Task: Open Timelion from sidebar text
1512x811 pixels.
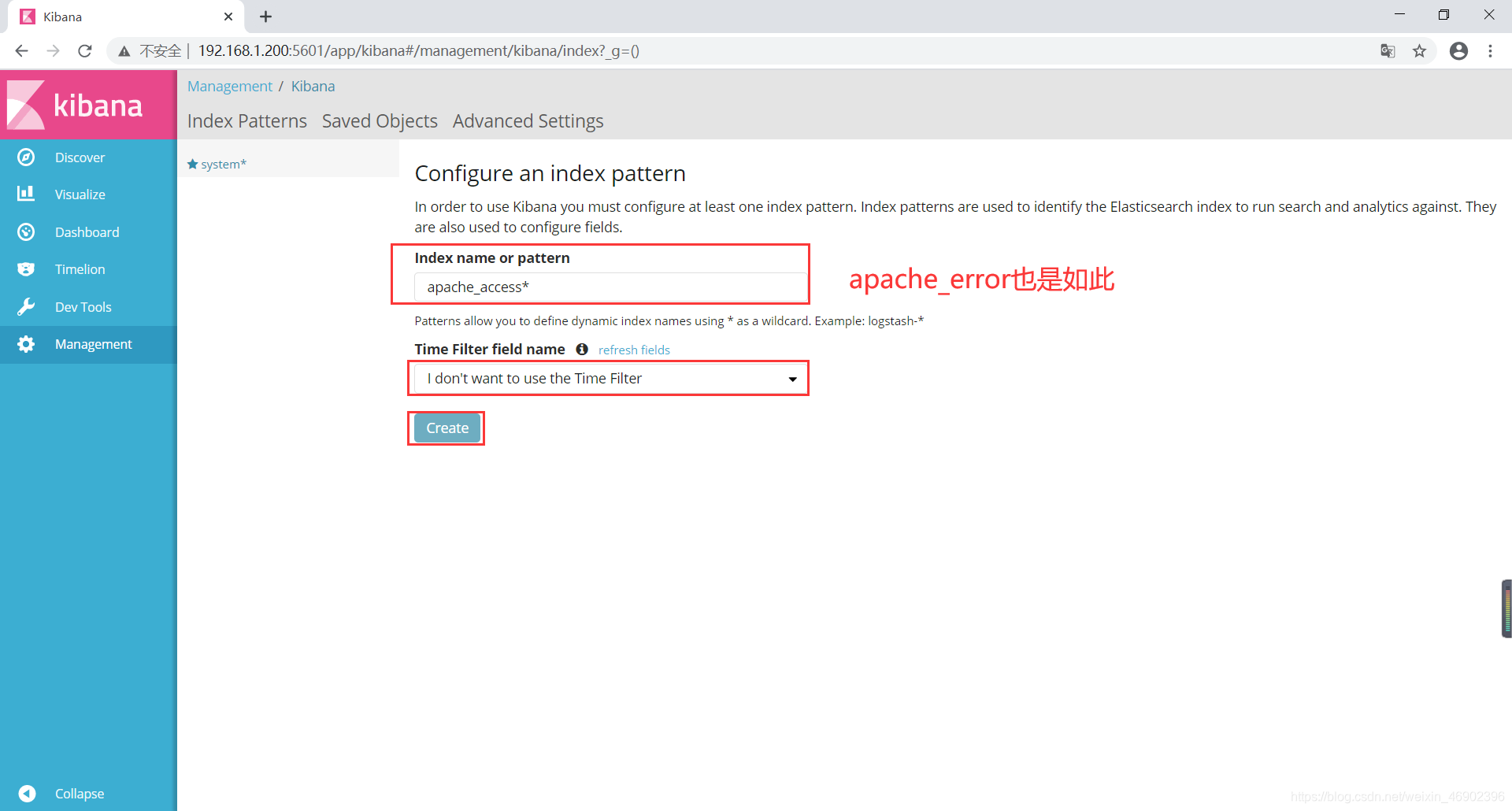Action: 80,269
